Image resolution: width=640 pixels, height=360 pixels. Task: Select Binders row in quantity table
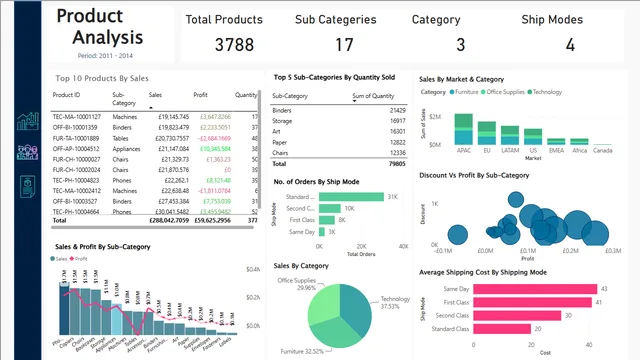coord(339,111)
